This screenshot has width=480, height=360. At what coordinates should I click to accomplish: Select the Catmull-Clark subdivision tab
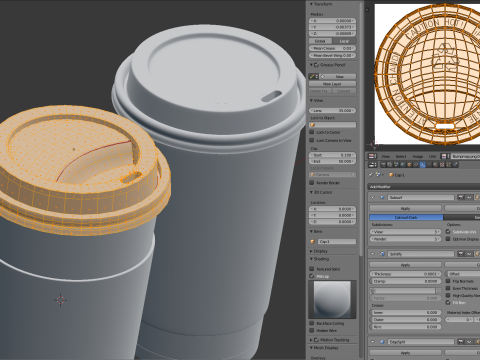[x=406, y=217]
